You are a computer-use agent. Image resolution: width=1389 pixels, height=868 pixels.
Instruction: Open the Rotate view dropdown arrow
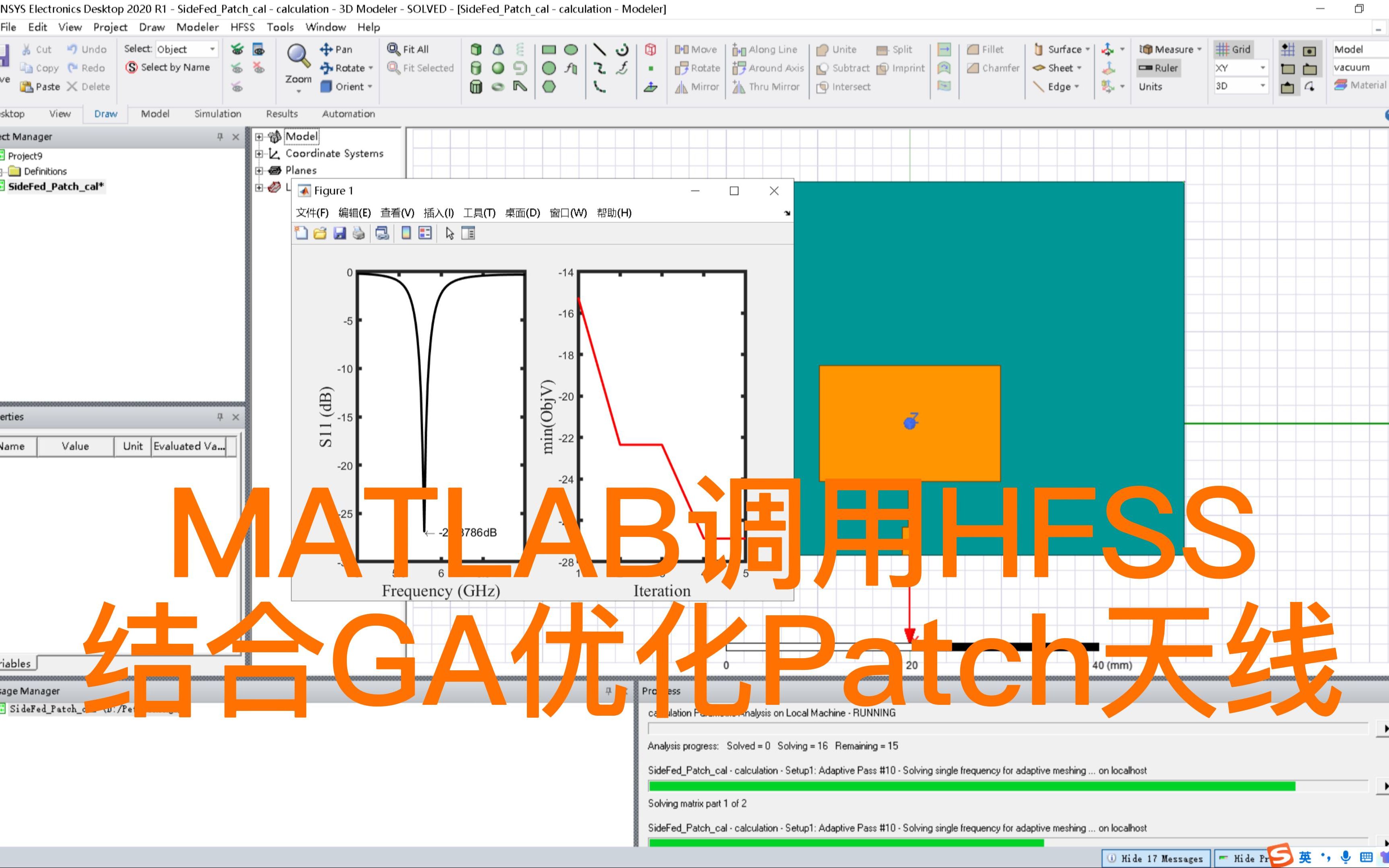point(371,68)
